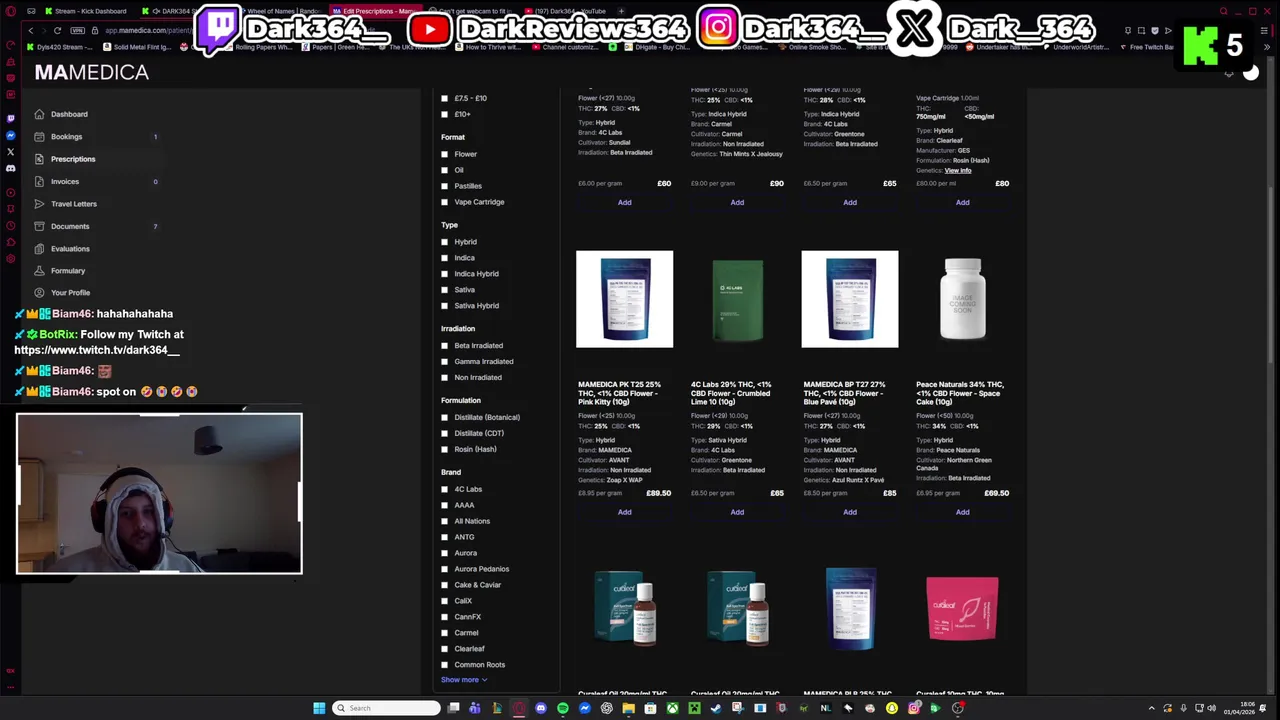Tick the Flower format checkbox
The width and height of the screenshot is (1280, 720).
pyautogui.click(x=445, y=154)
